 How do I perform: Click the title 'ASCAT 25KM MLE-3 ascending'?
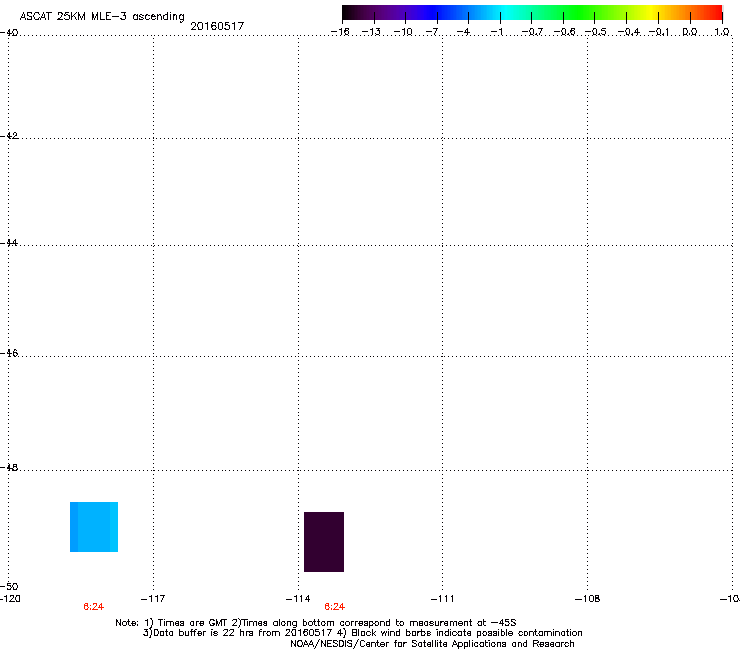(102, 17)
